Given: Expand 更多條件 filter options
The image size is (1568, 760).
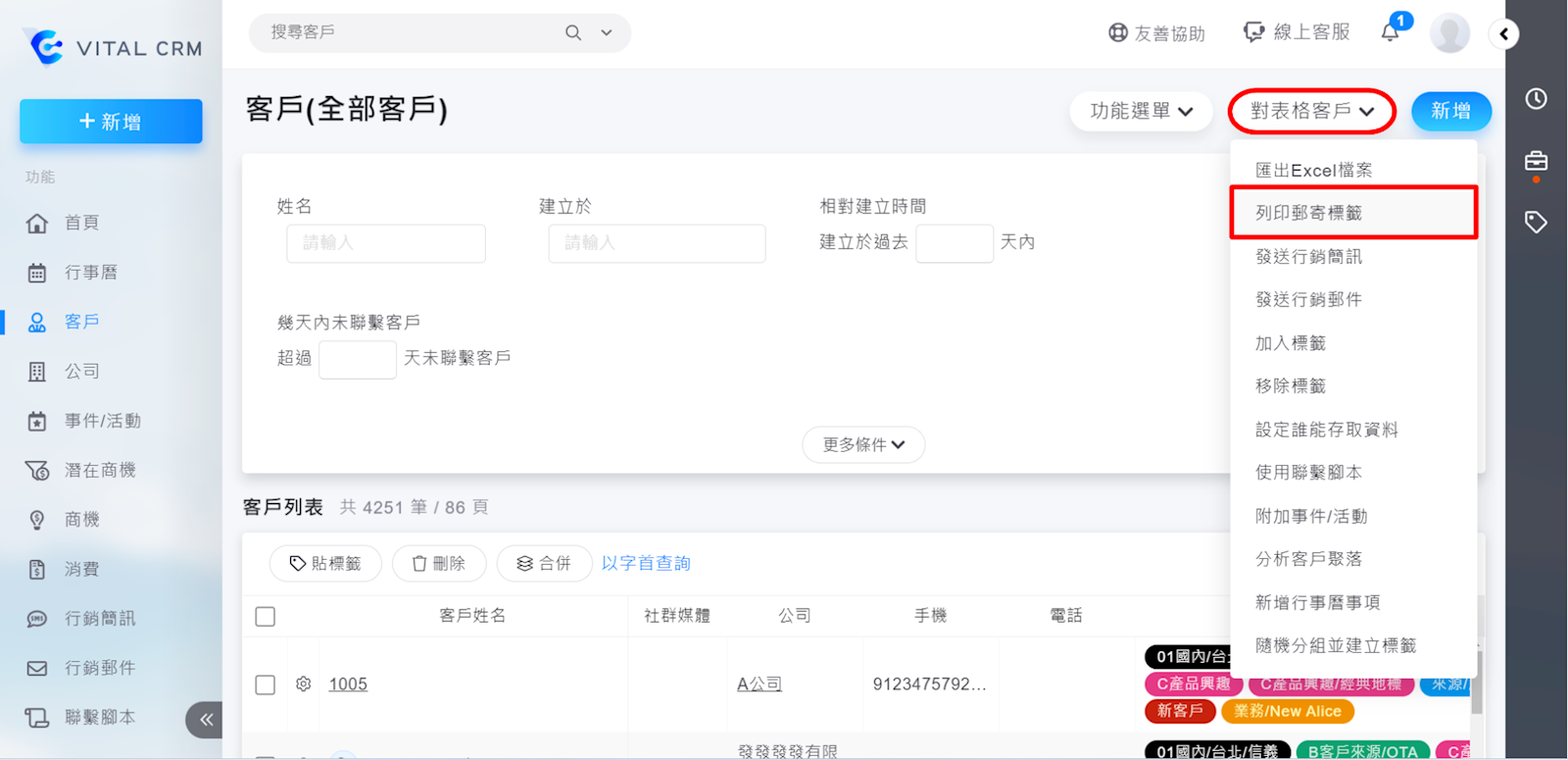Looking at the screenshot, I should coord(862,445).
